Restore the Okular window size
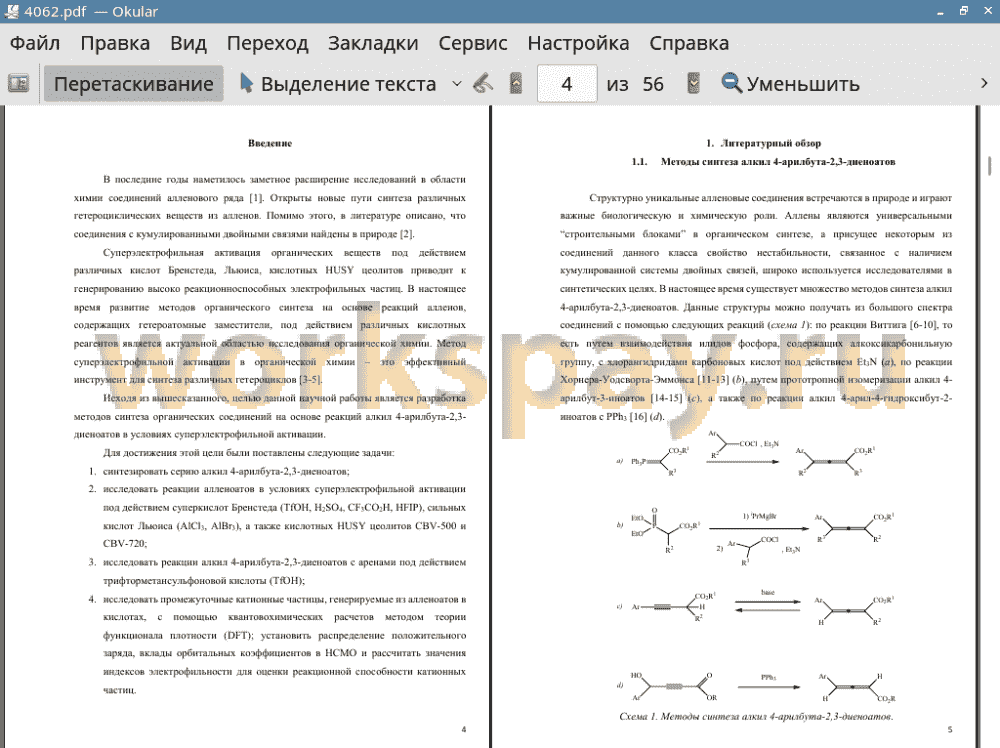The height and width of the screenshot is (748, 1000). tap(964, 11)
